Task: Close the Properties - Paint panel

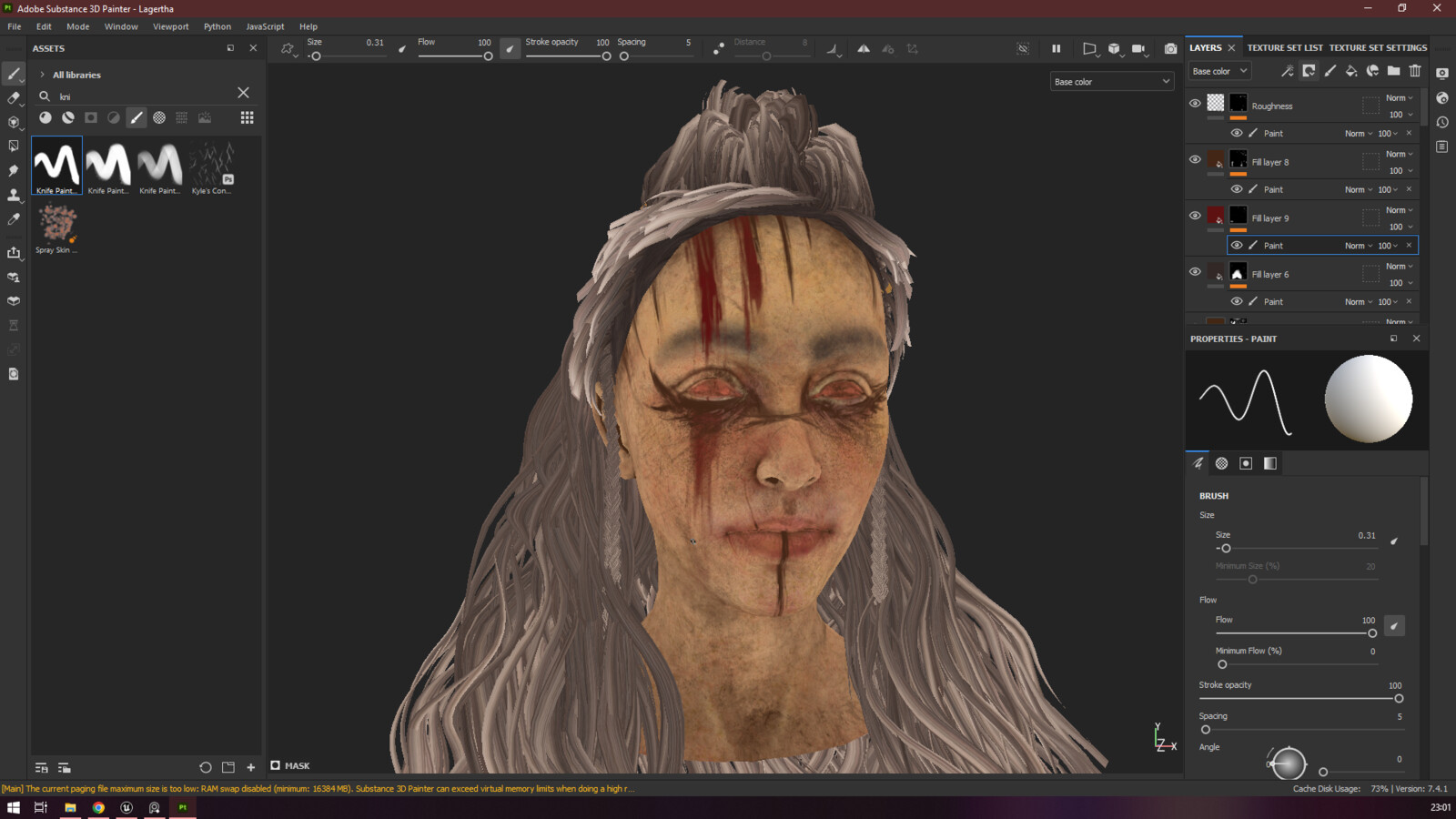Action: (x=1416, y=339)
